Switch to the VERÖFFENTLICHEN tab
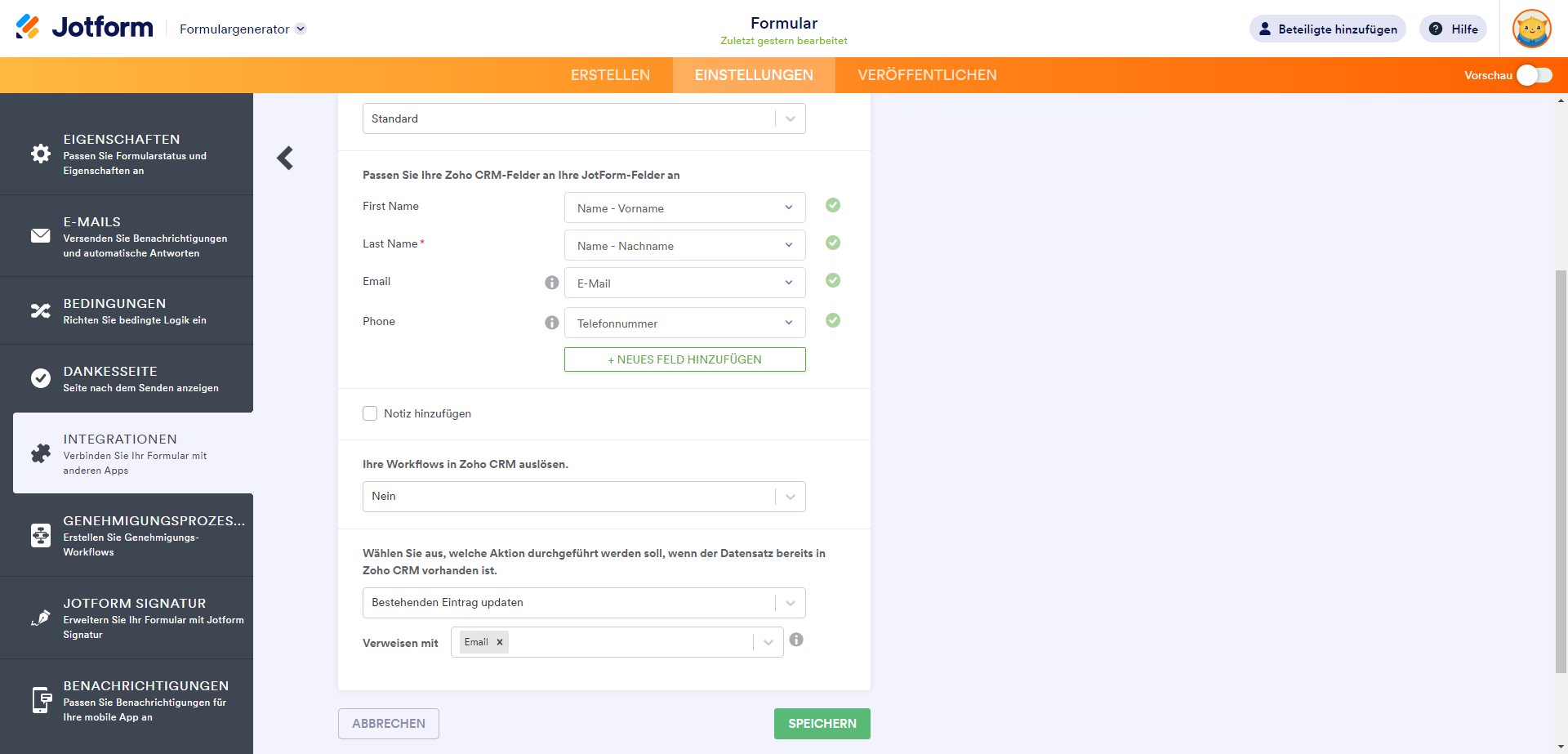 (927, 75)
